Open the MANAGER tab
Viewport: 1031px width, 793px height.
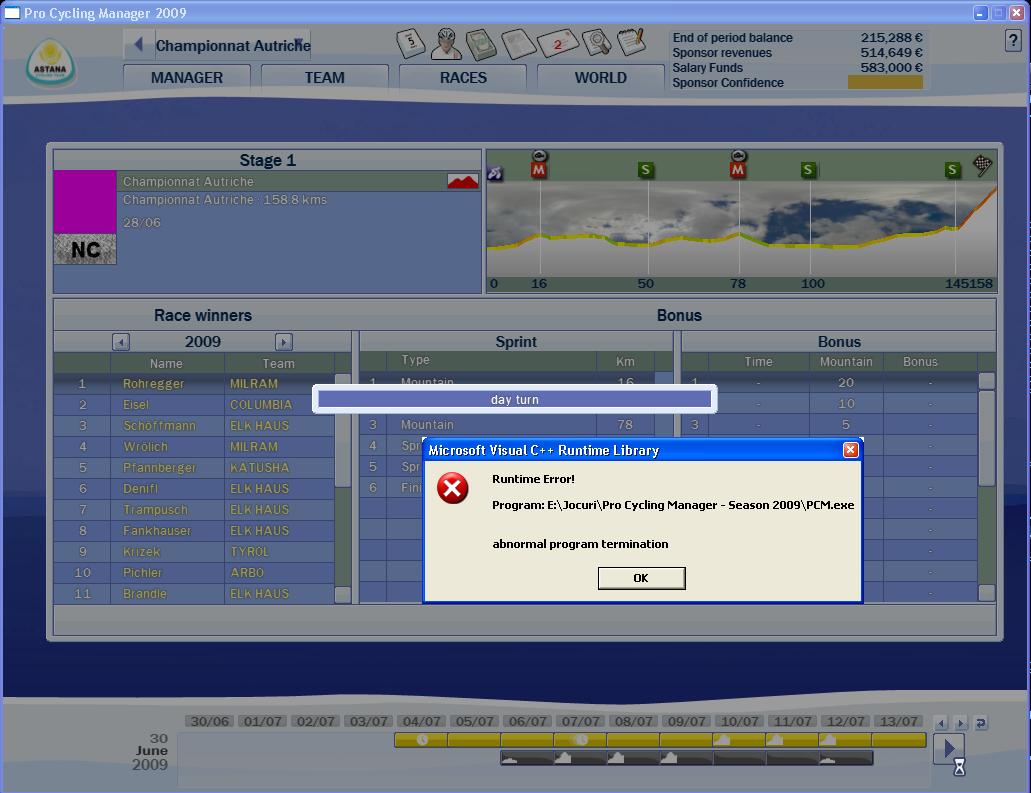[x=187, y=78]
